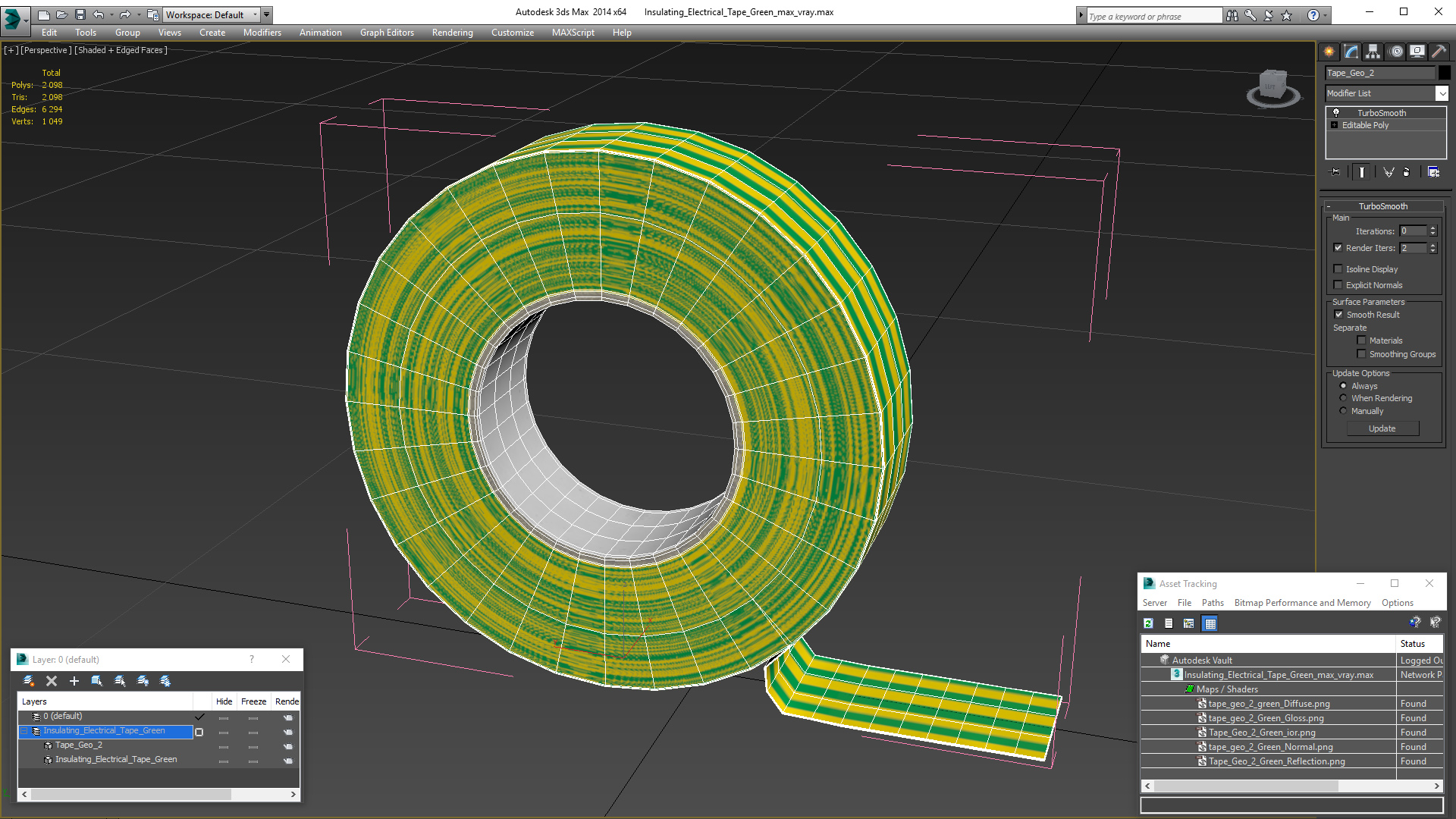Switch Asset Tracking to table view icon
Image resolution: width=1456 pixels, height=819 pixels.
tap(1210, 623)
